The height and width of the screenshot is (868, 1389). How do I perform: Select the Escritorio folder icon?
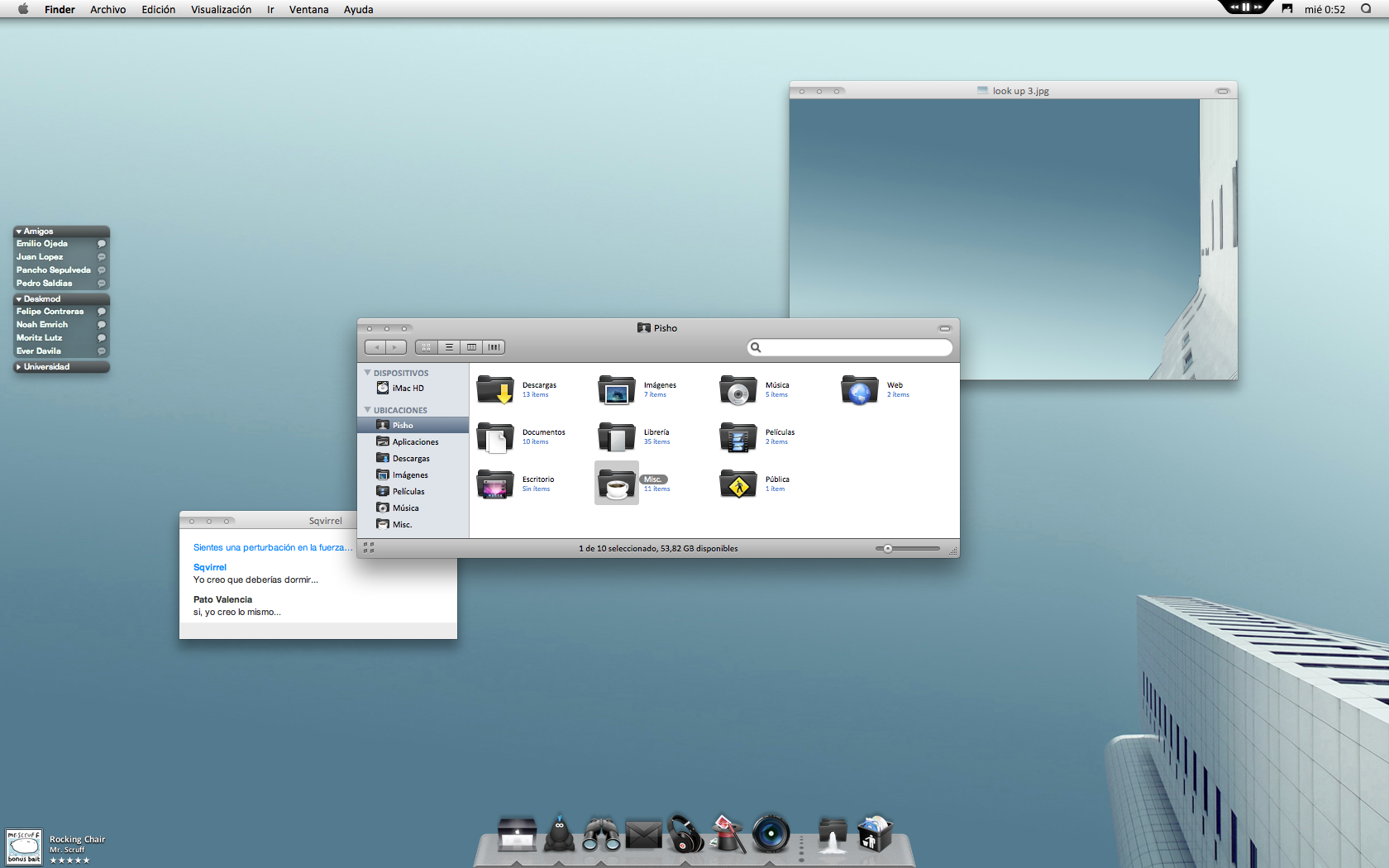495,484
